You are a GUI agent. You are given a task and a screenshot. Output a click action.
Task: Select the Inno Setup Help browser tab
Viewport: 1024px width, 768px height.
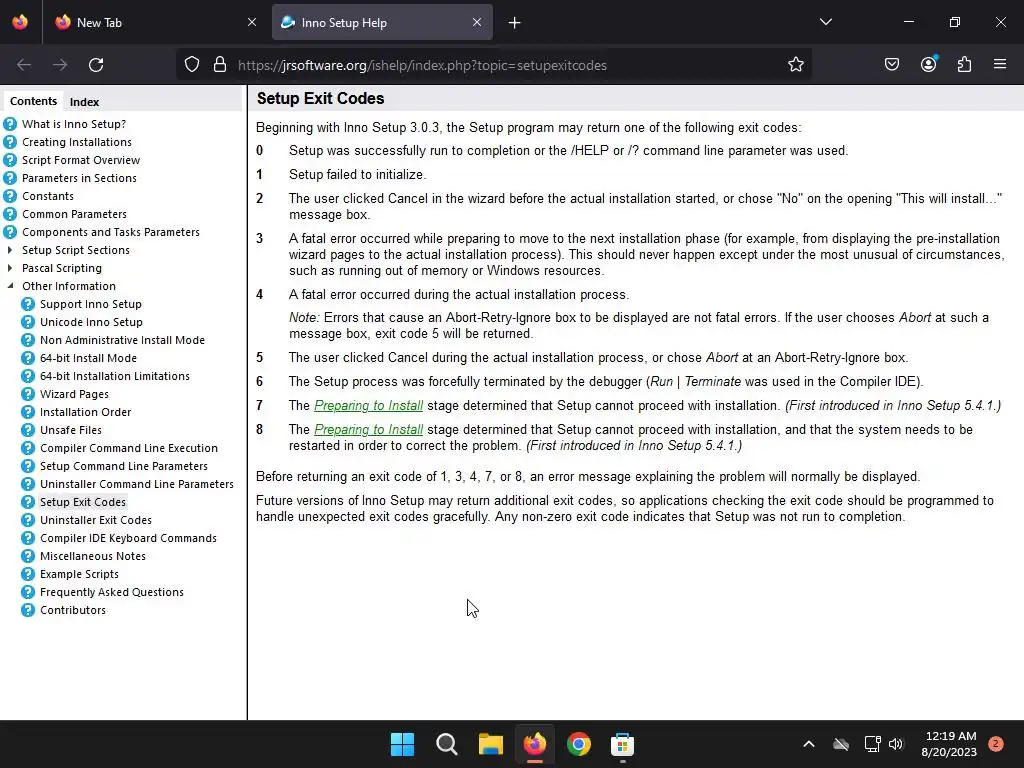(382, 22)
